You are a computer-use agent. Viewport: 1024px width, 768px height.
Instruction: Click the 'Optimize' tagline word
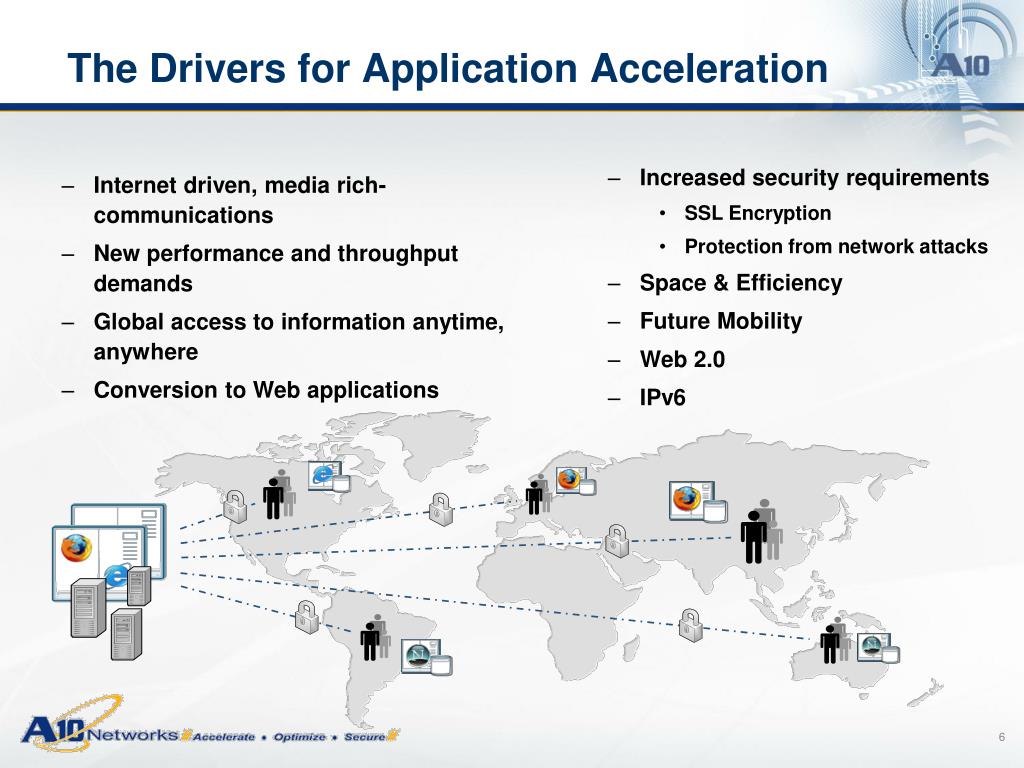[299, 737]
